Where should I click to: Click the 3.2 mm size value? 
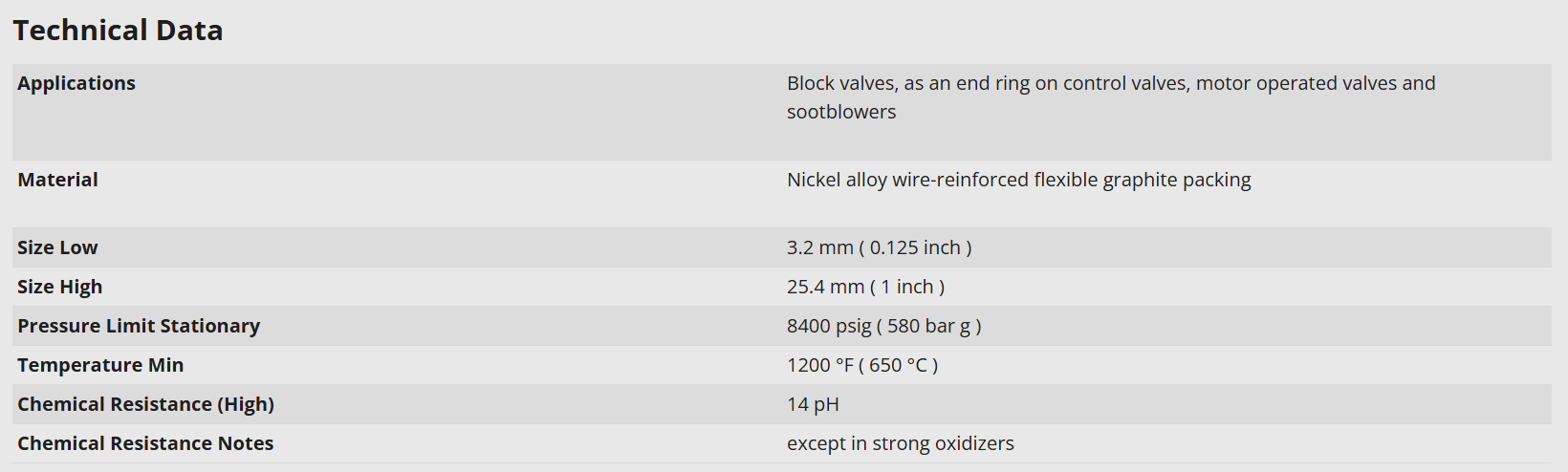[819, 247]
